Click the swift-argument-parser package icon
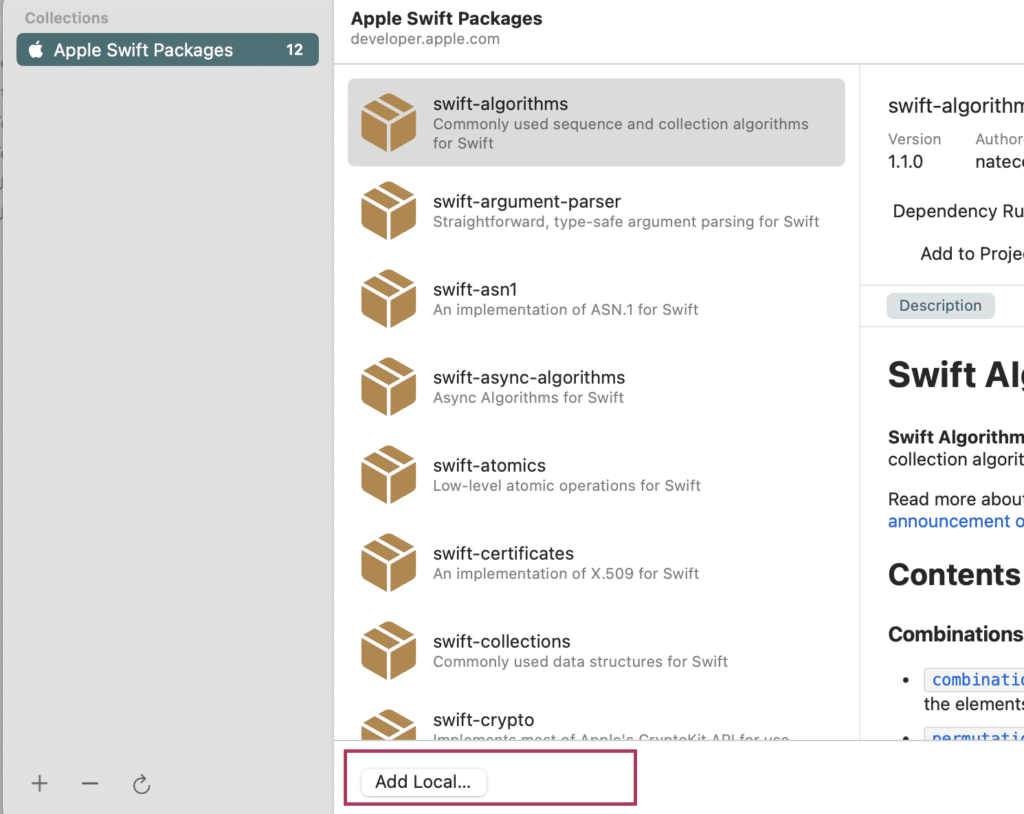This screenshot has width=1024, height=814. point(388,210)
